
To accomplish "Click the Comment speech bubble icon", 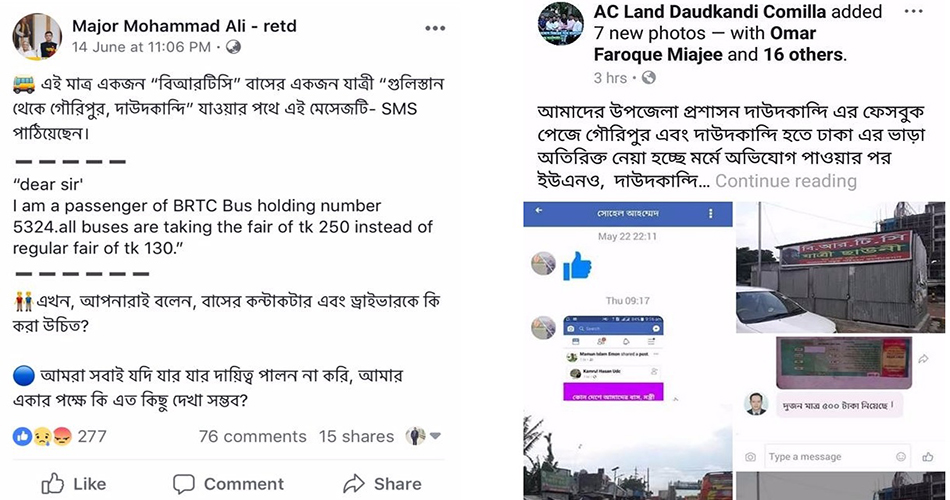I will tap(184, 484).
